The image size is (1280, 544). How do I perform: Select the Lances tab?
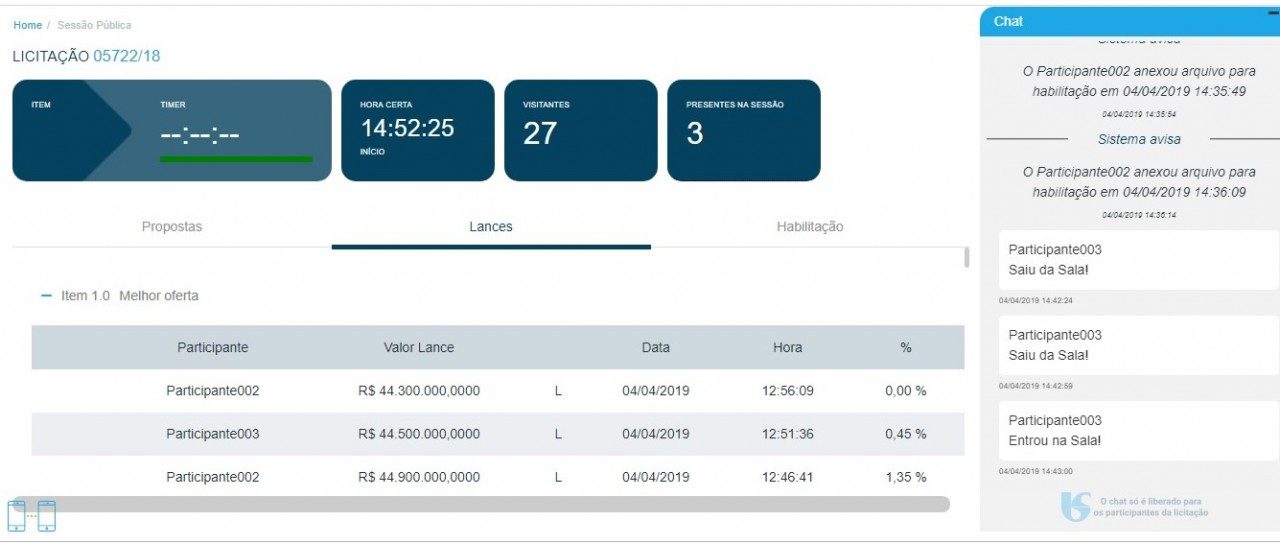click(x=490, y=227)
